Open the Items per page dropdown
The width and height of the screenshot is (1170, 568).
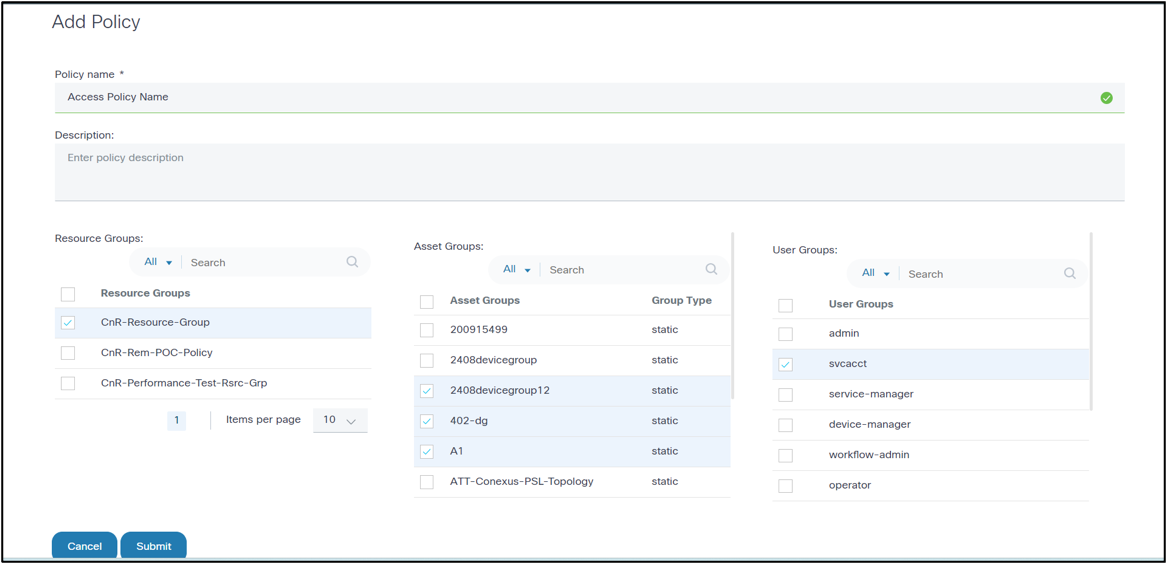tap(340, 420)
